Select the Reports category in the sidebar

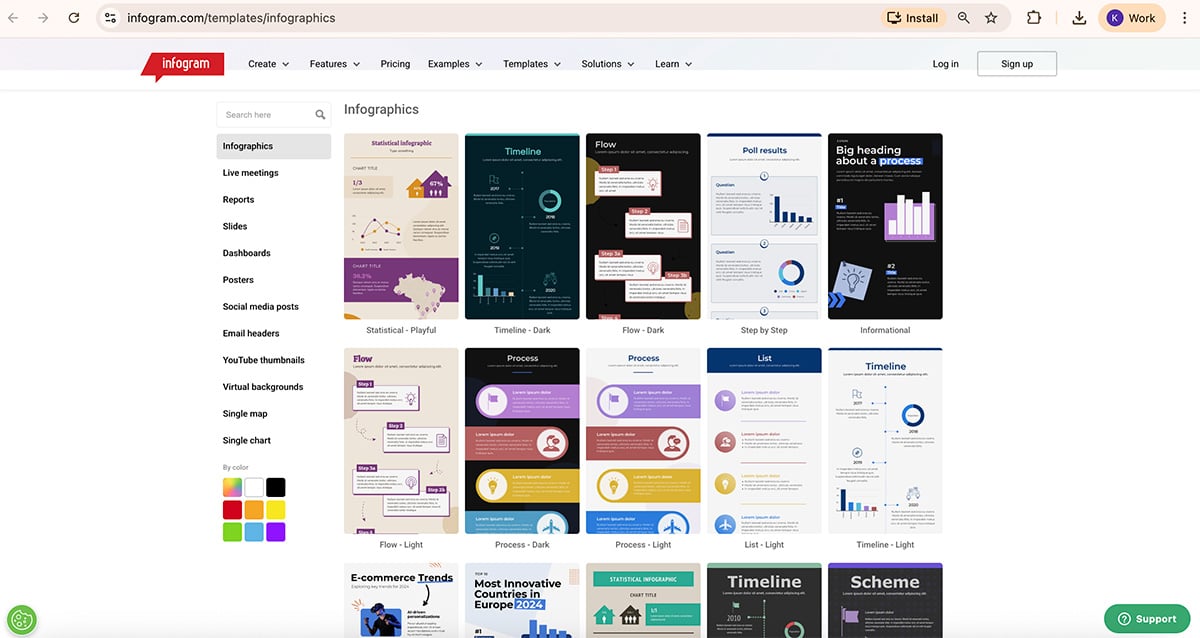click(x=238, y=199)
